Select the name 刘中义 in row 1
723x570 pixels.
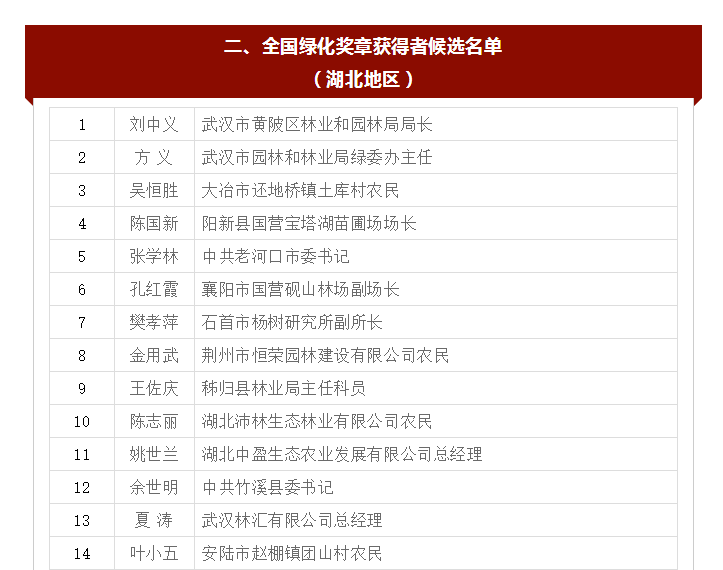coord(154,125)
